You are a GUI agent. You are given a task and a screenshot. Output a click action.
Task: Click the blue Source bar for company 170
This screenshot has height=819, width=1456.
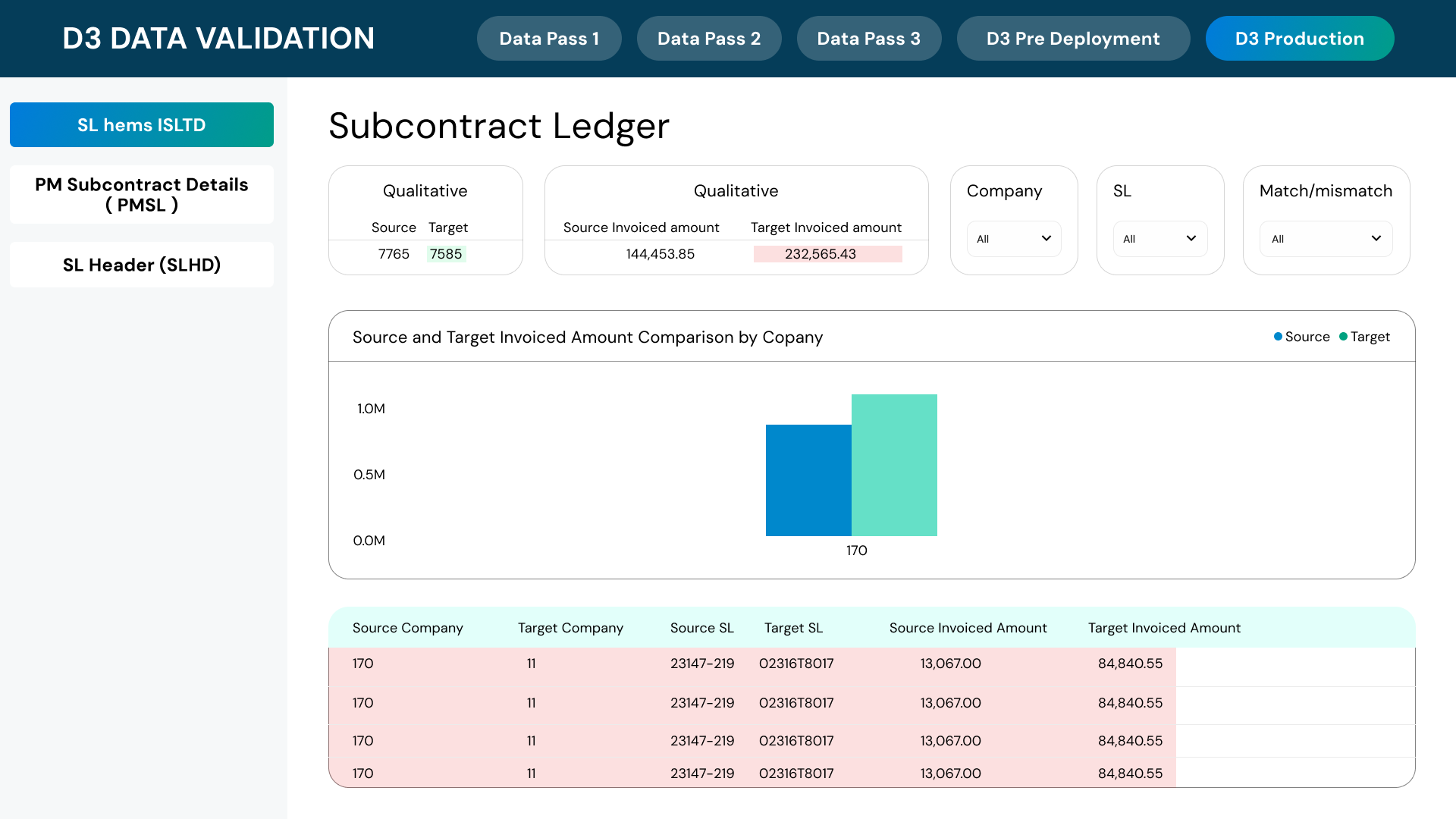(x=808, y=480)
